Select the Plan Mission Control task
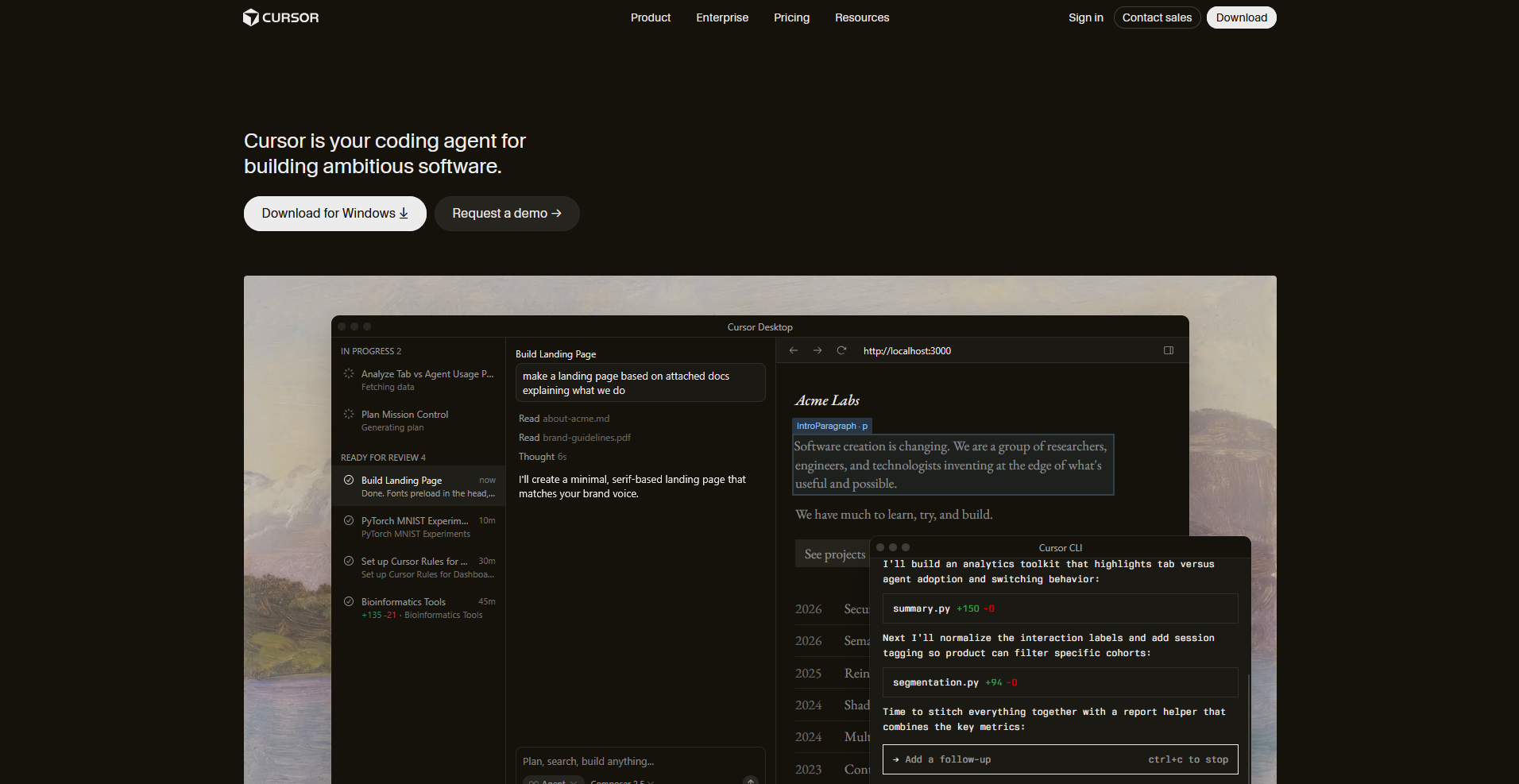 (x=419, y=420)
